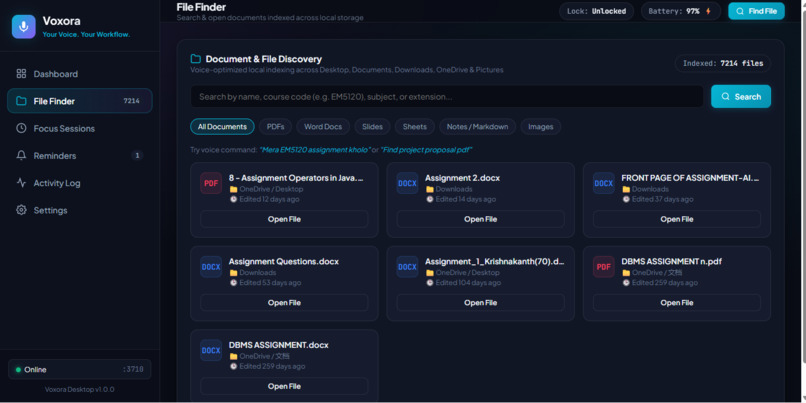Click the Find File button in header

pos(756,11)
